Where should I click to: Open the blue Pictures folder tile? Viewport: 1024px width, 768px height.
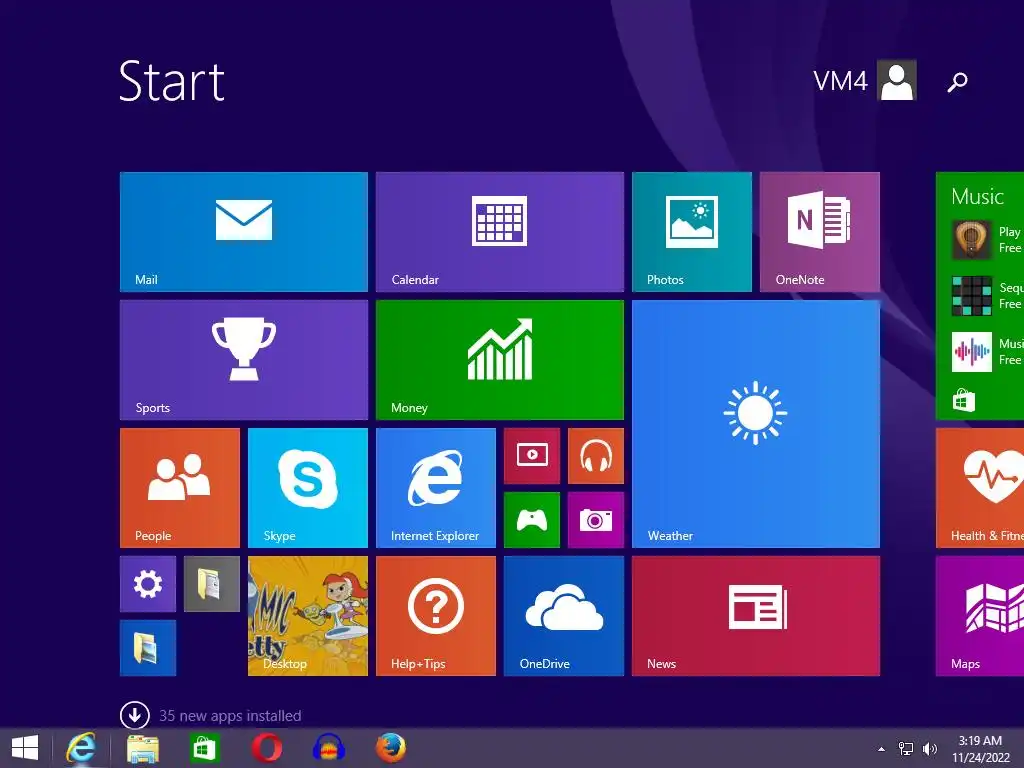[148, 648]
